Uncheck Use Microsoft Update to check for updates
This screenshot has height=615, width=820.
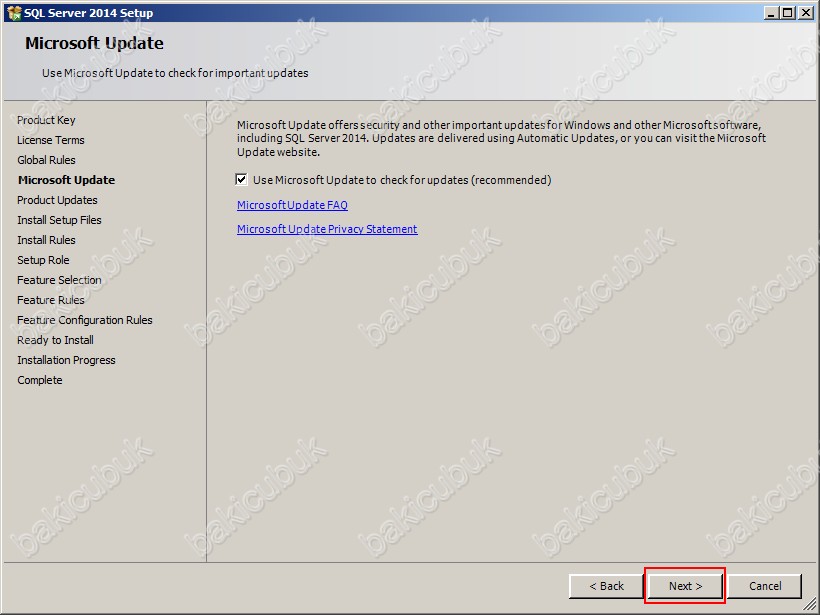[241, 180]
